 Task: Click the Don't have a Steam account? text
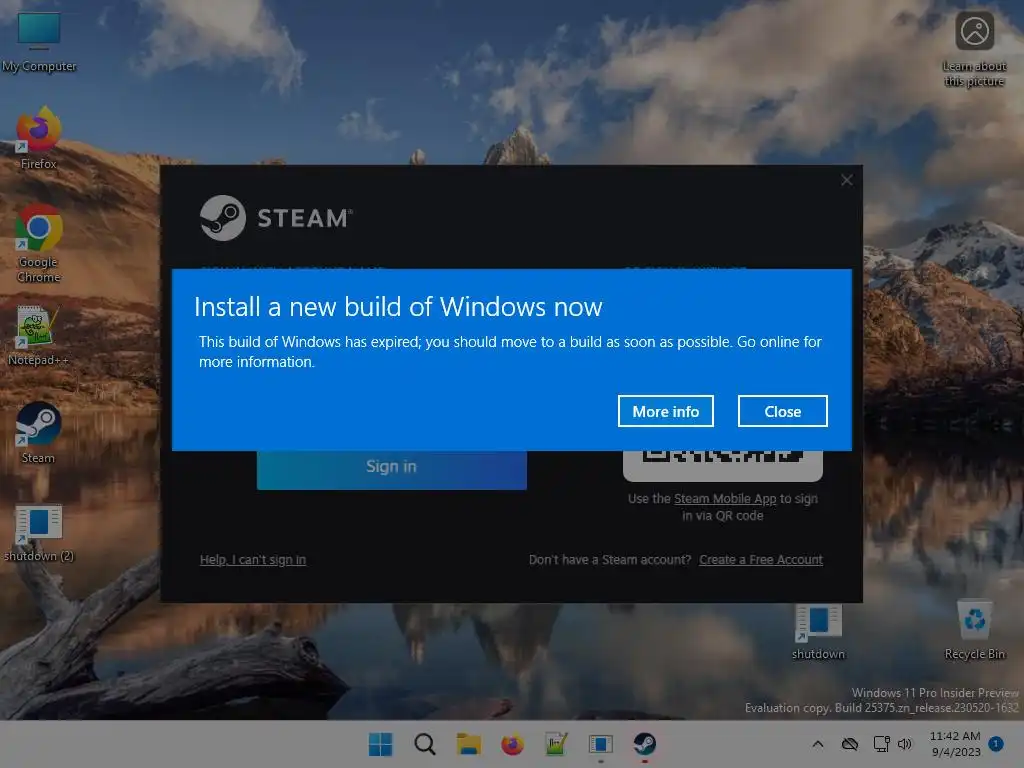pyautogui.click(x=610, y=560)
